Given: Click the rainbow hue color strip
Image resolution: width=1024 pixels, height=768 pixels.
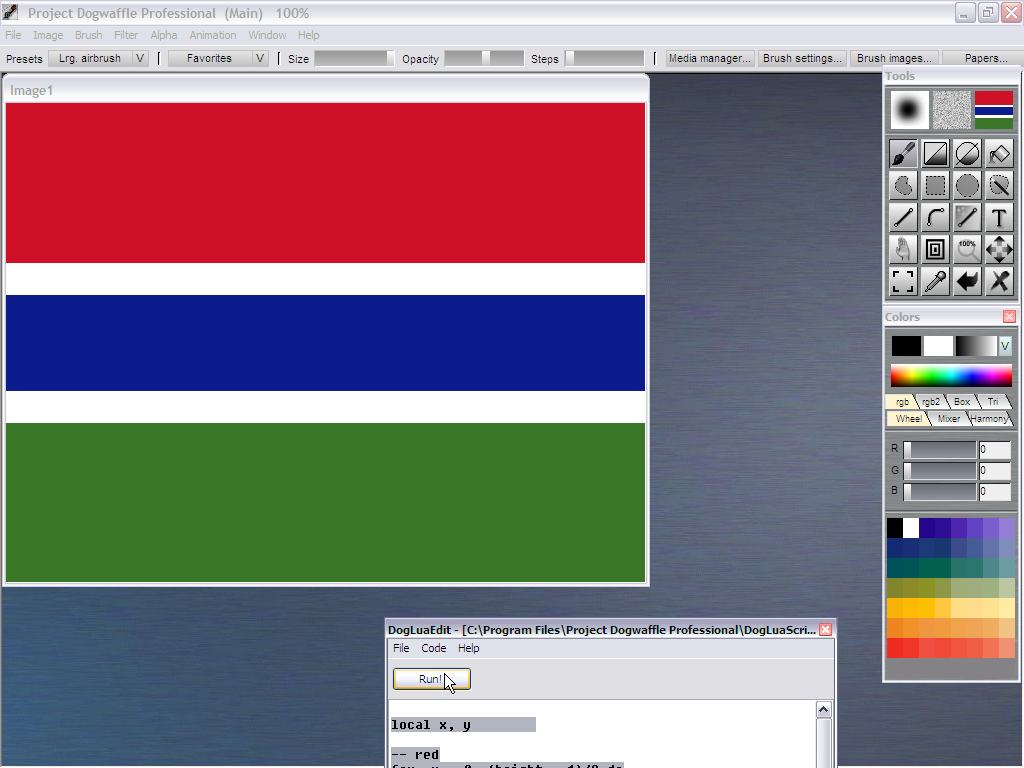Looking at the screenshot, I should coord(951,376).
